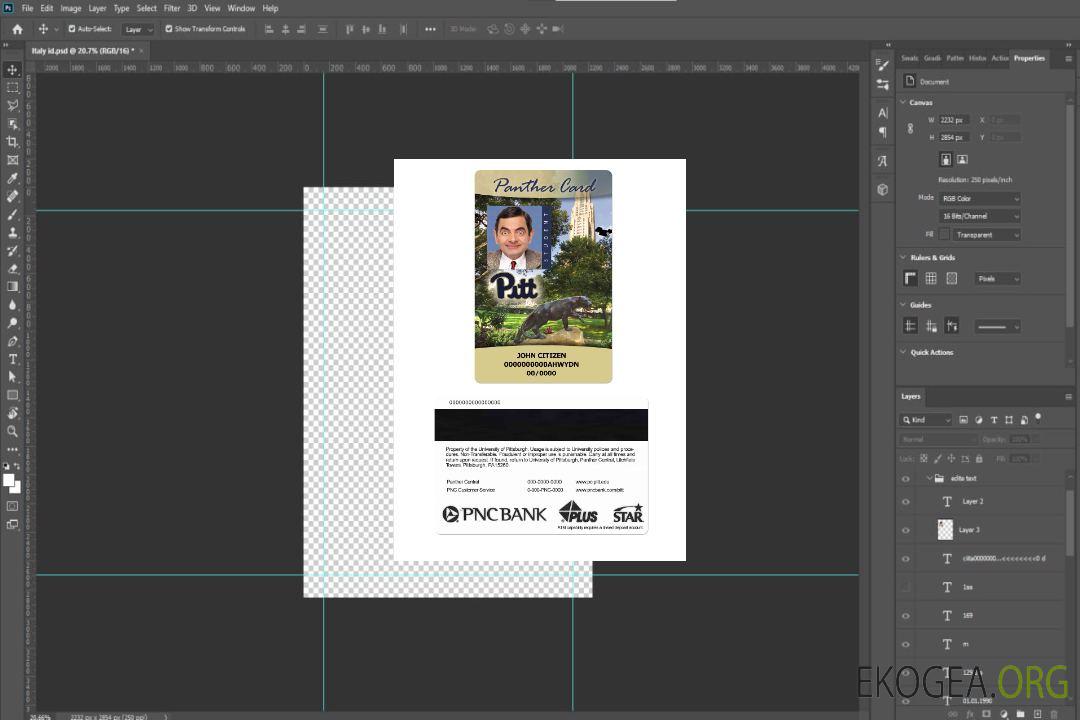Hide the '169' text layer
1080x720 pixels.
[906, 616]
